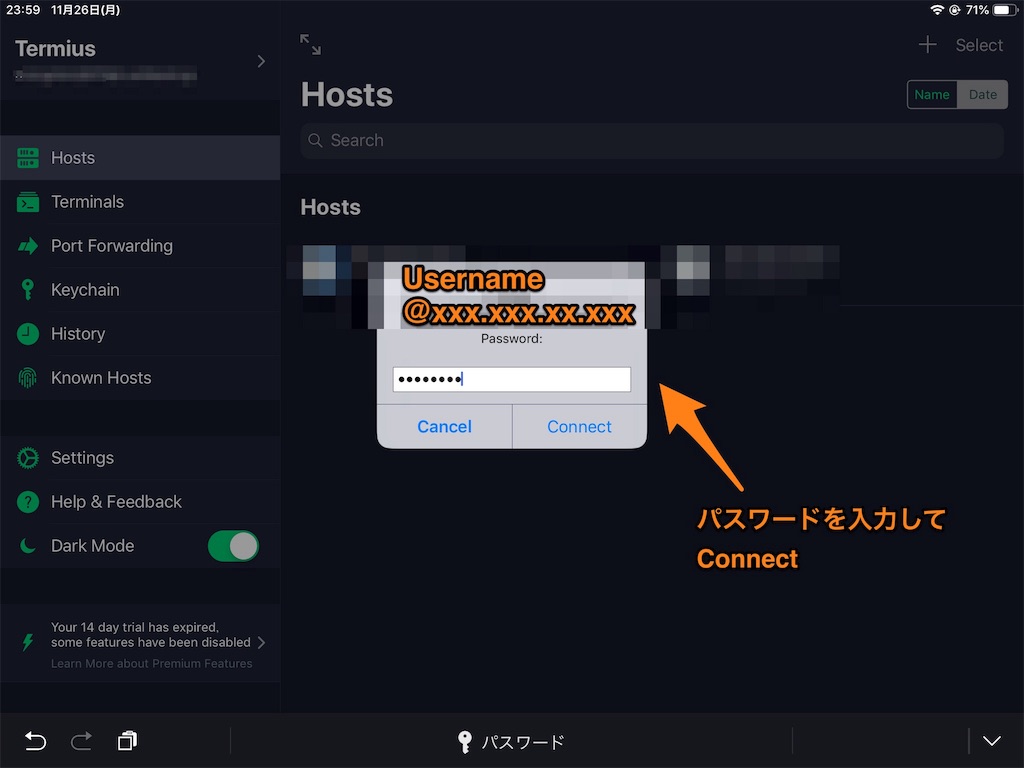Image resolution: width=1024 pixels, height=768 pixels.
Task: Click the Dark Mode label text
Action: point(93,546)
